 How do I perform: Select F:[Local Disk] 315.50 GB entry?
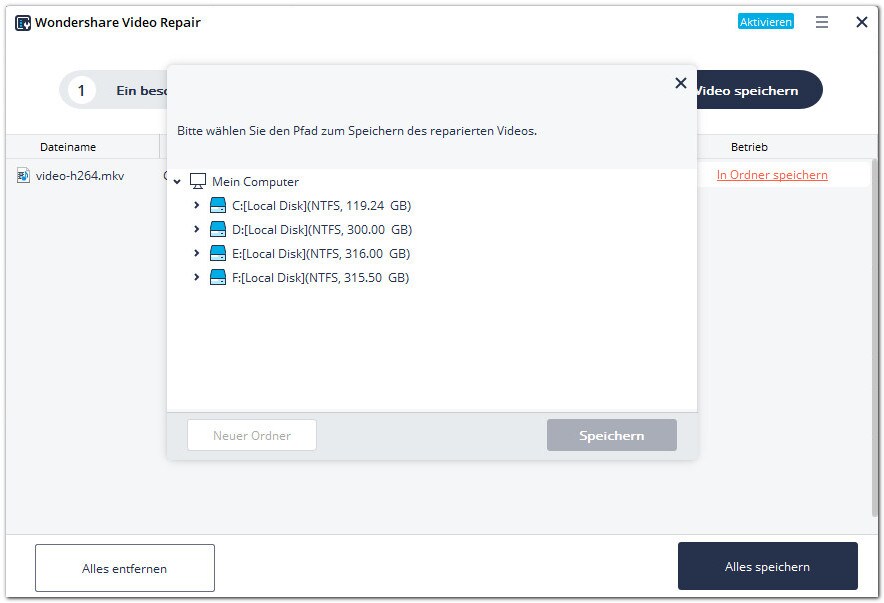[x=320, y=278]
